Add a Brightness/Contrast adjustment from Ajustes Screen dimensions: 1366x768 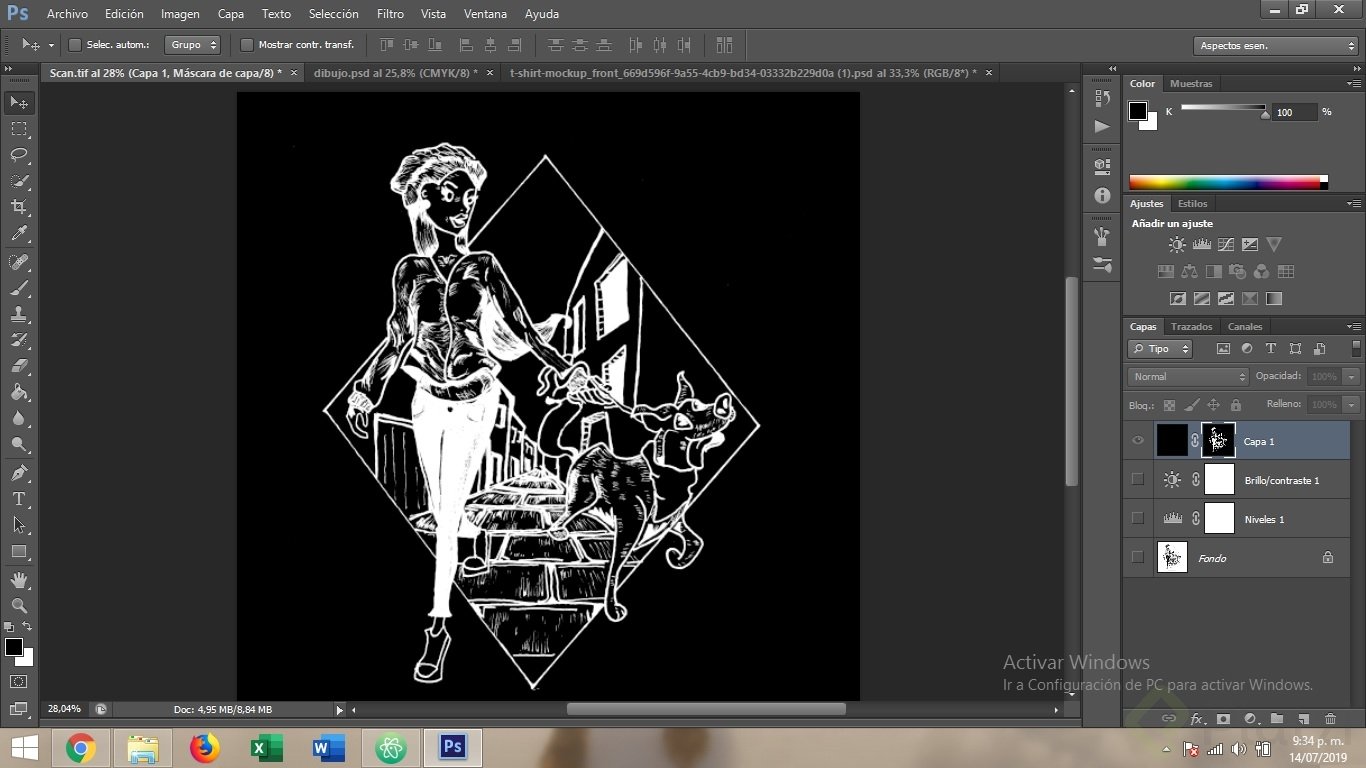(x=1178, y=244)
